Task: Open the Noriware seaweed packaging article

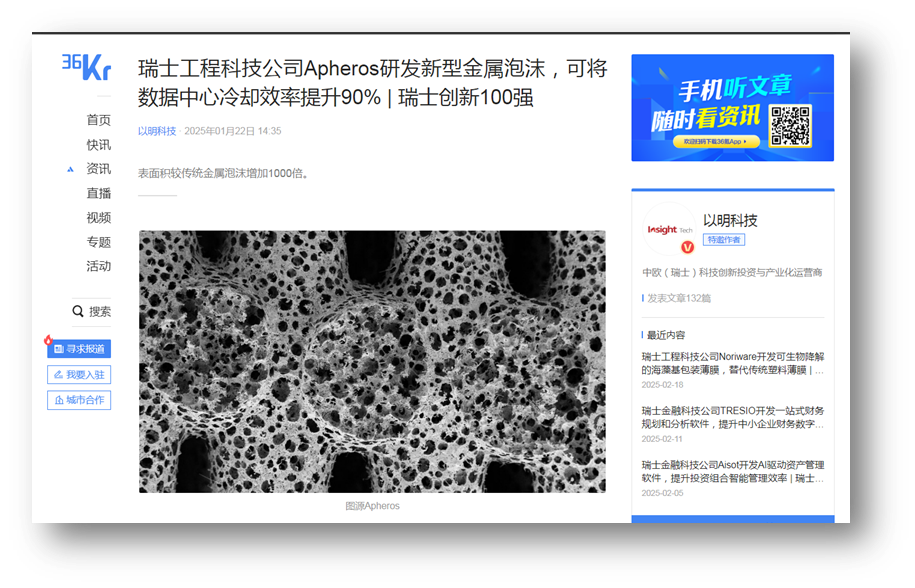Action: pos(733,363)
